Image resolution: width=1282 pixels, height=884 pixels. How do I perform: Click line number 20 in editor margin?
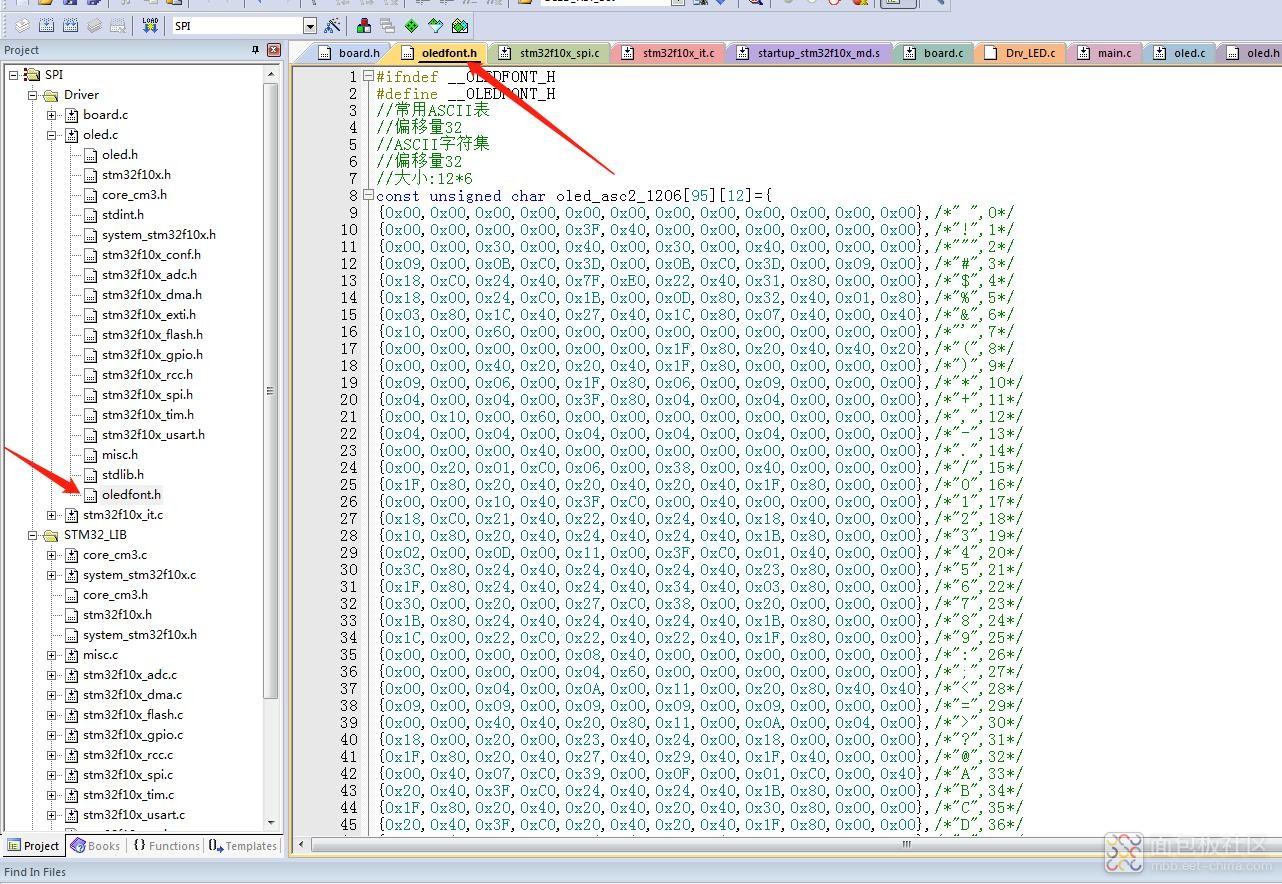348,400
